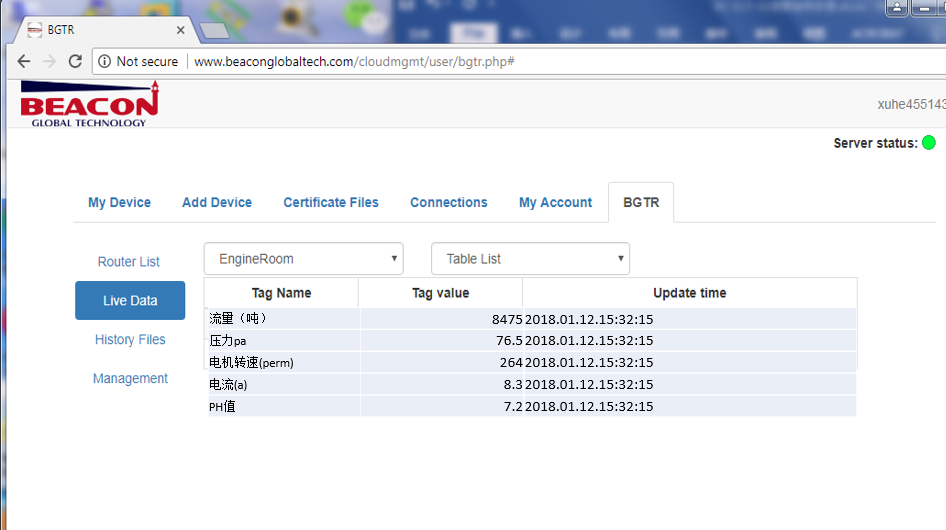The image size is (946, 530).
Task: Open the EngineRoom dropdown
Action: tap(303, 259)
